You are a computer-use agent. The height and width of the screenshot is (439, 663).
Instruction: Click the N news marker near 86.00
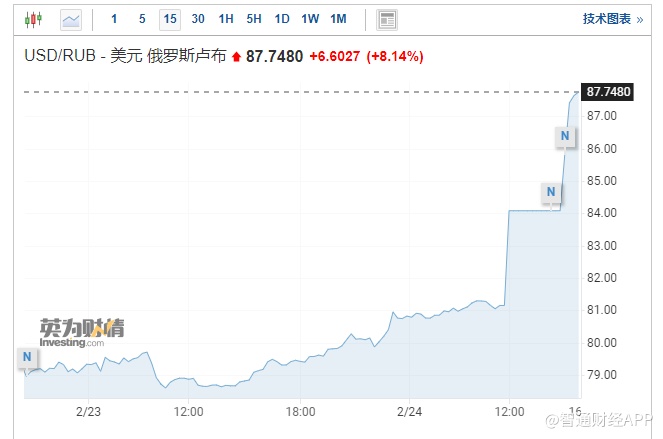(x=566, y=136)
